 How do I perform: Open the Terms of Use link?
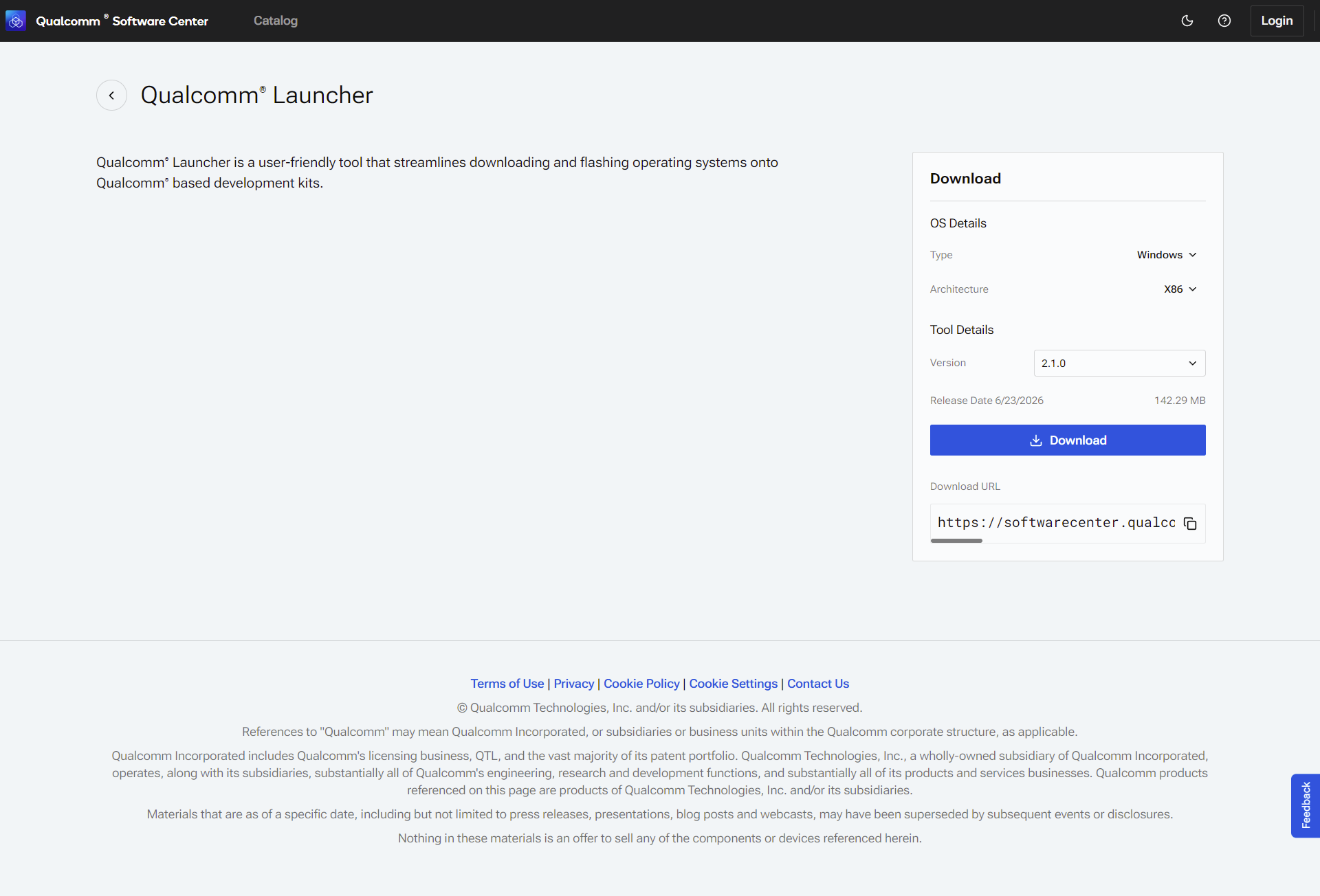click(x=507, y=684)
